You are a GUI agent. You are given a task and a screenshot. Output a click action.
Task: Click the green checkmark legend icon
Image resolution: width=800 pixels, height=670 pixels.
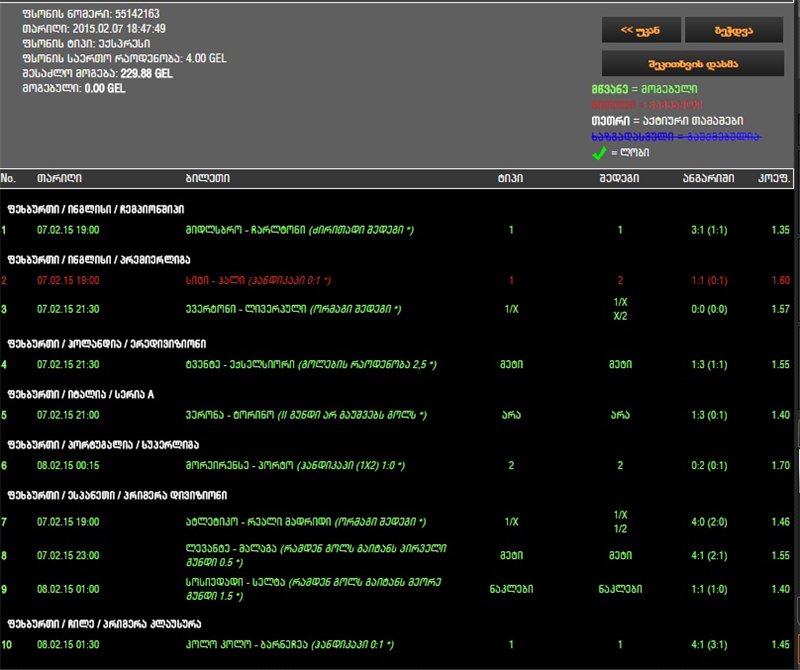(x=601, y=153)
